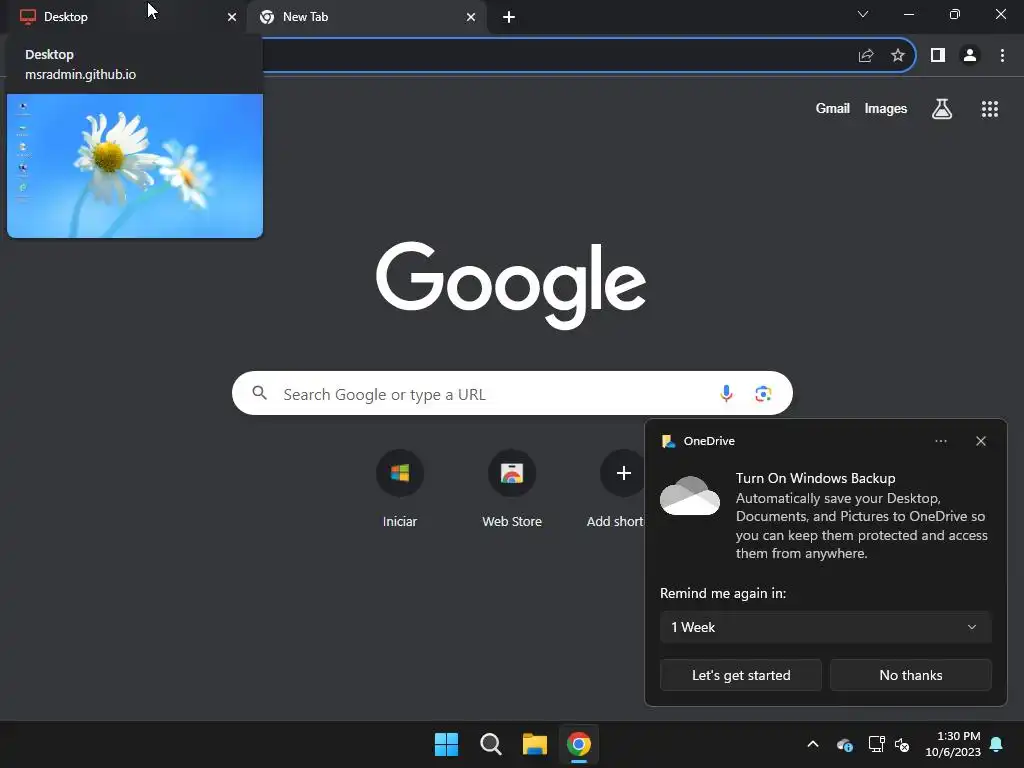
Task: Open the Chrome three-dot menu
Action: coord(1002,56)
